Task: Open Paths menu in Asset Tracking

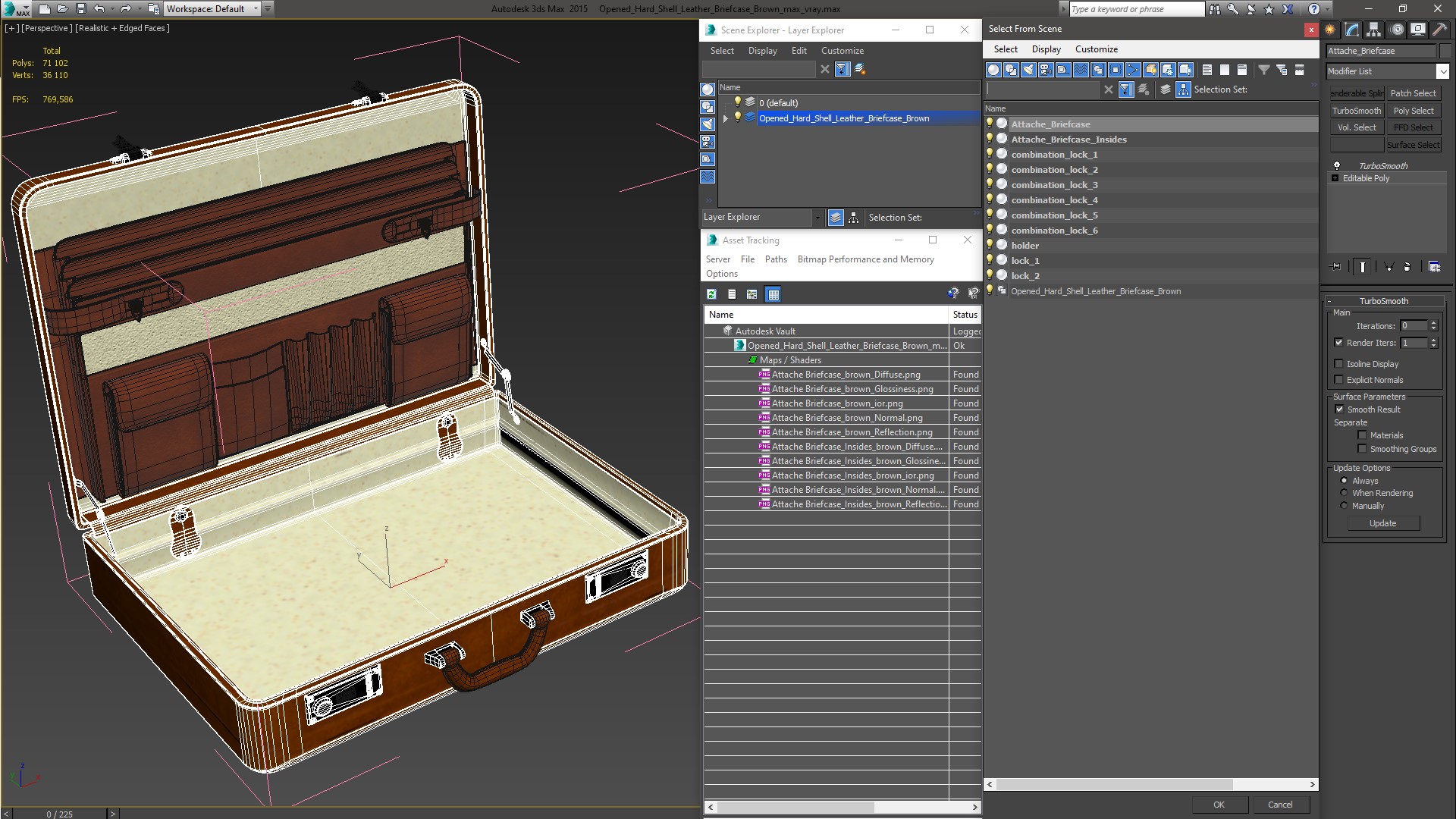Action: click(776, 259)
